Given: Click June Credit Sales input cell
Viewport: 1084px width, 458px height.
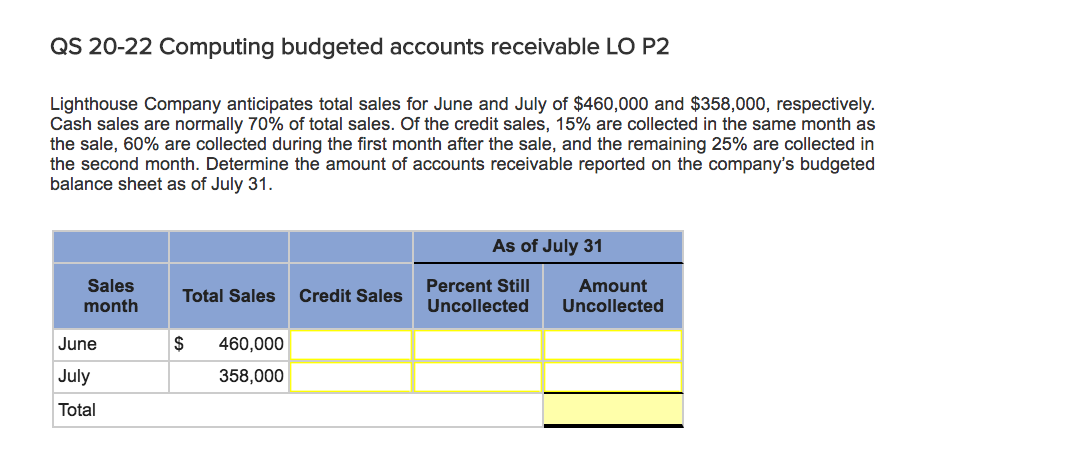Looking at the screenshot, I should 351,344.
